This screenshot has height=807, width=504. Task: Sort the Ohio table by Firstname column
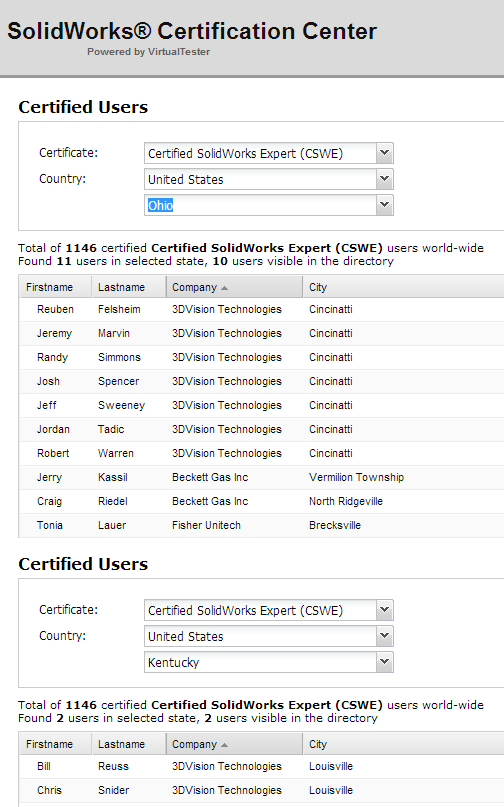pyautogui.click(x=55, y=287)
